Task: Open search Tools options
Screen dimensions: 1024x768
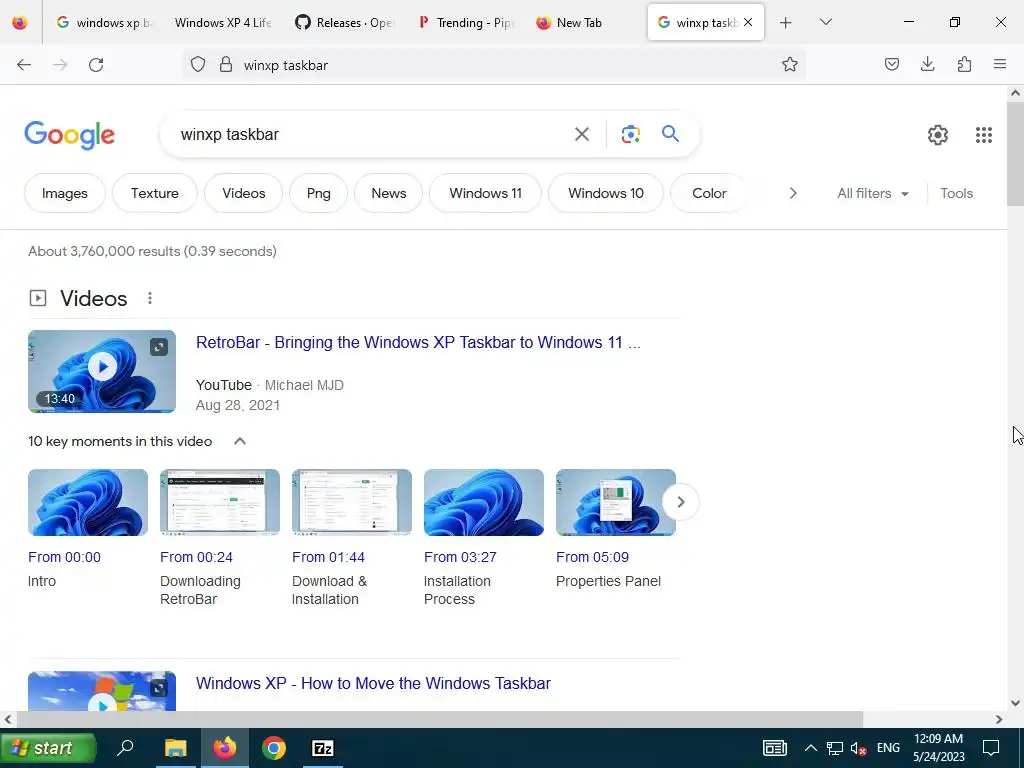Action: click(956, 193)
